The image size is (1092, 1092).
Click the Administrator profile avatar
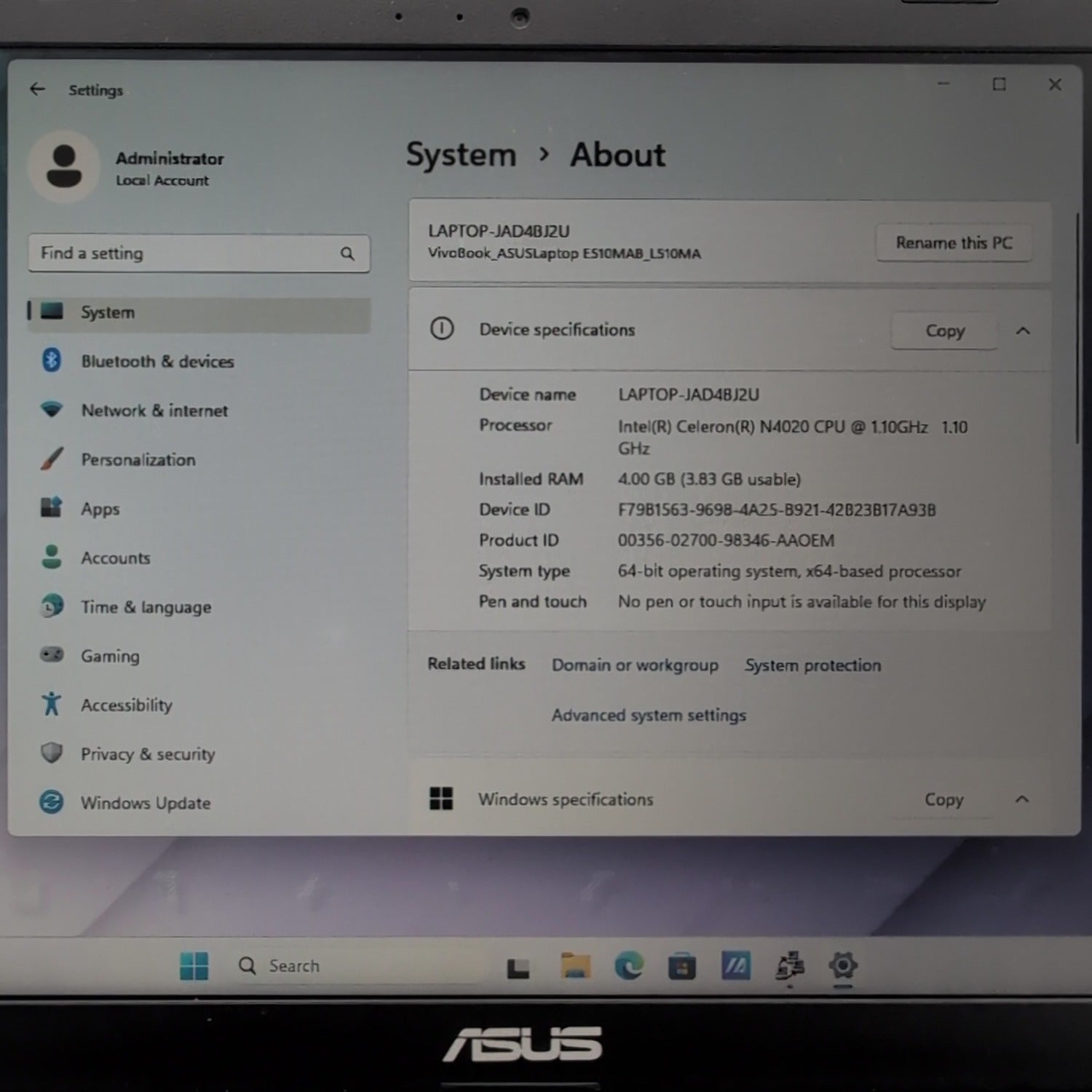coord(64,167)
